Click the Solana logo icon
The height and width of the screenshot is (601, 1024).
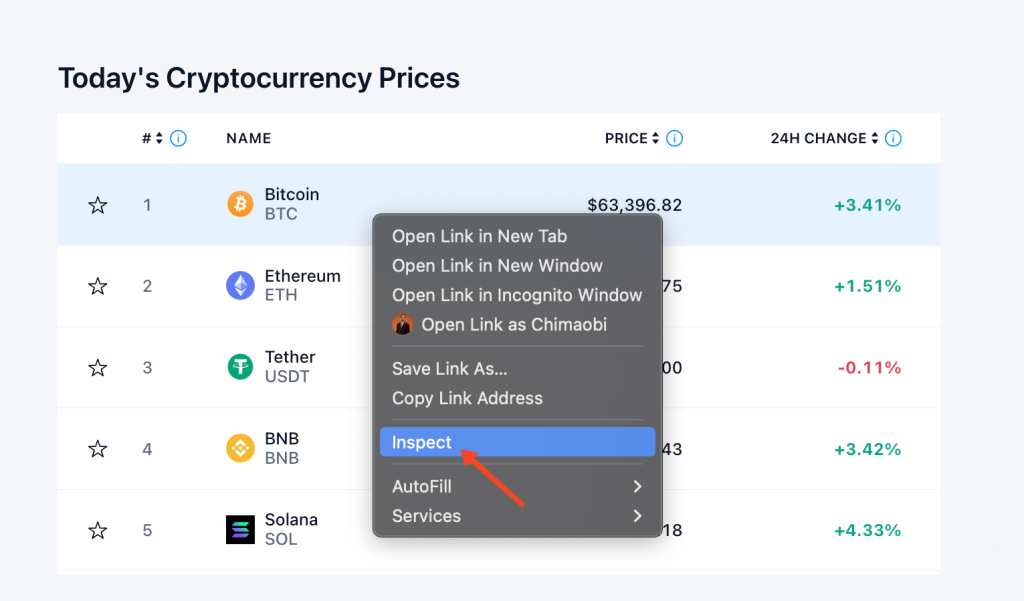coord(240,530)
